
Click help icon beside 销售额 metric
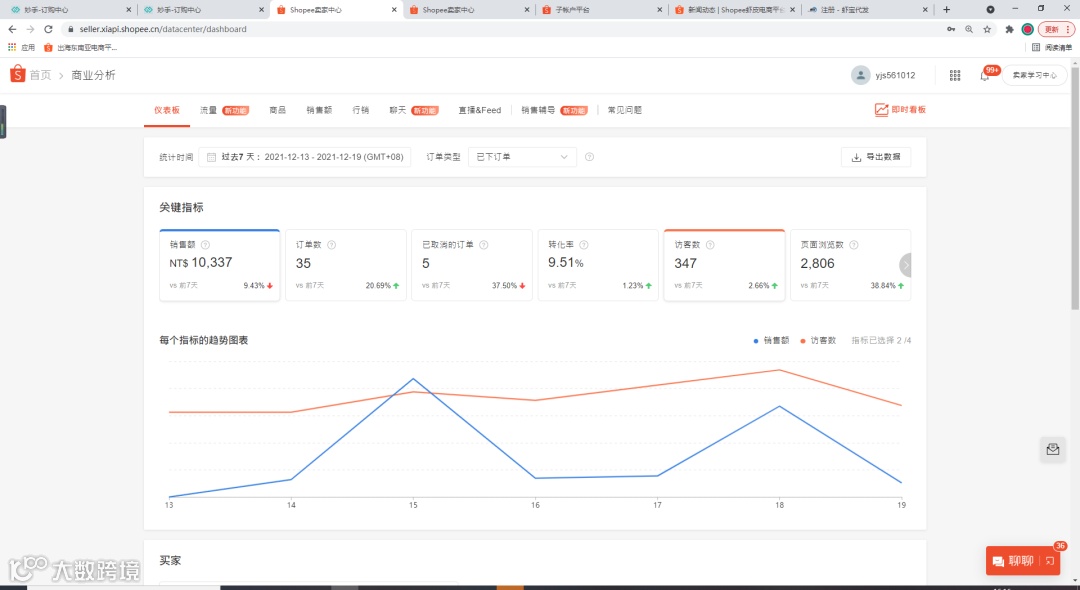[x=205, y=244]
